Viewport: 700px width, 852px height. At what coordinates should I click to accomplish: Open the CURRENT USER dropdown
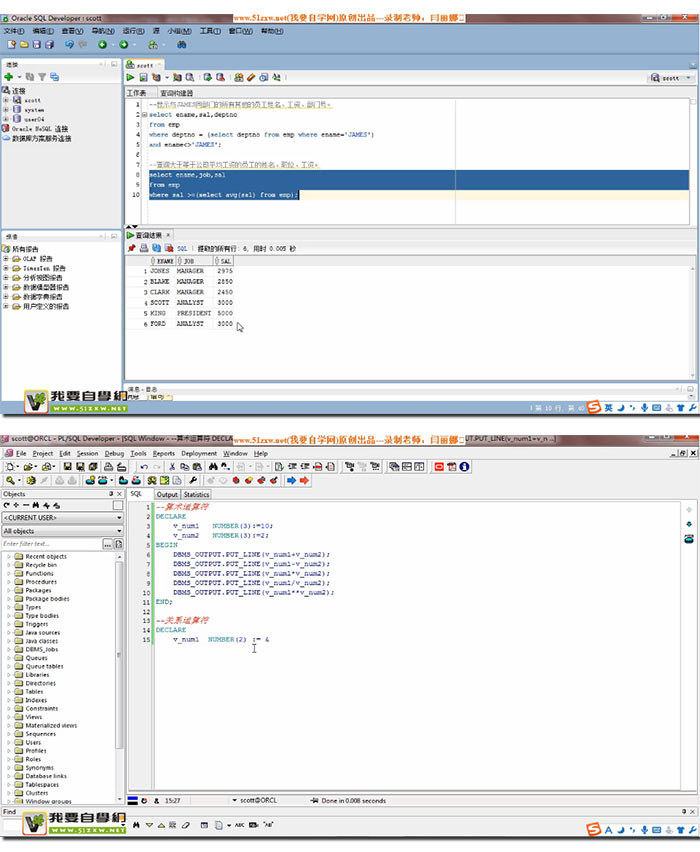pos(62,518)
